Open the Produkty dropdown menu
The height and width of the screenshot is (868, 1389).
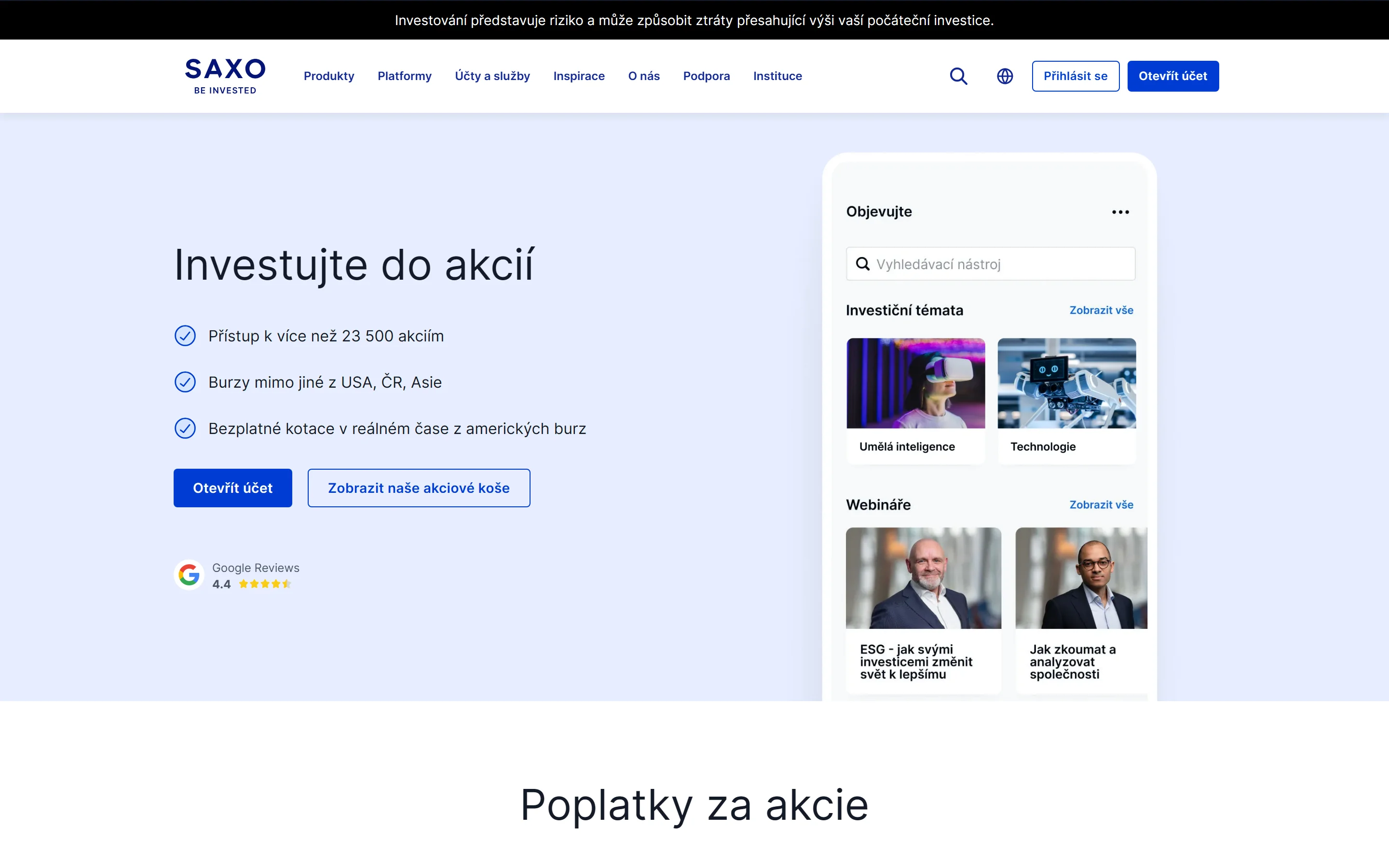coord(329,76)
